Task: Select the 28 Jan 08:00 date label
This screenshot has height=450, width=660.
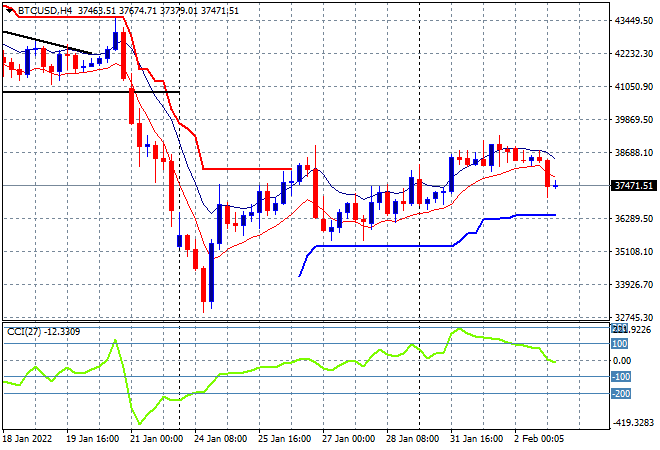Action: (x=412, y=439)
